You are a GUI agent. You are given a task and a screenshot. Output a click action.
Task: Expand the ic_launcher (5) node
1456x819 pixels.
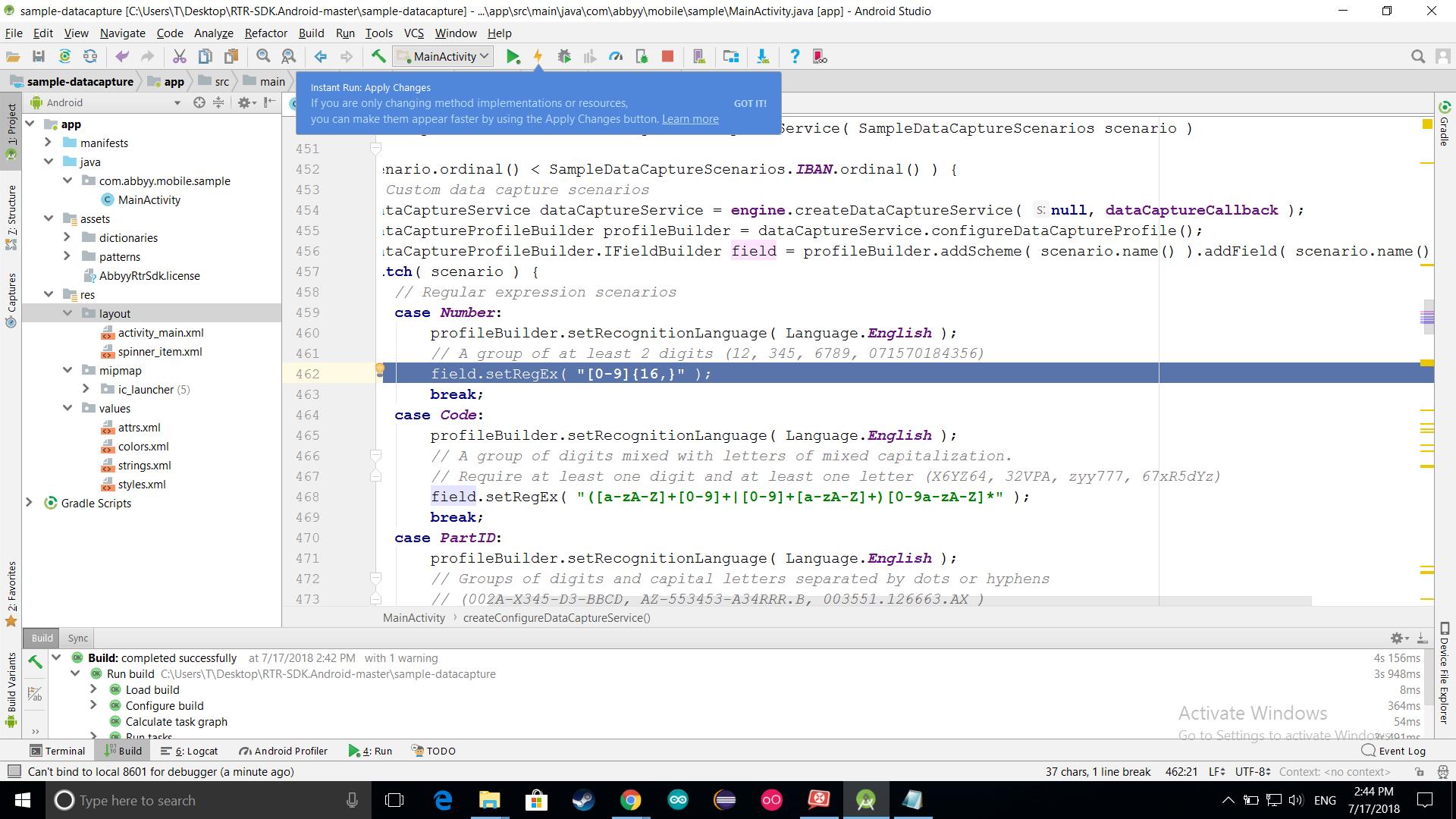tap(86, 389)
